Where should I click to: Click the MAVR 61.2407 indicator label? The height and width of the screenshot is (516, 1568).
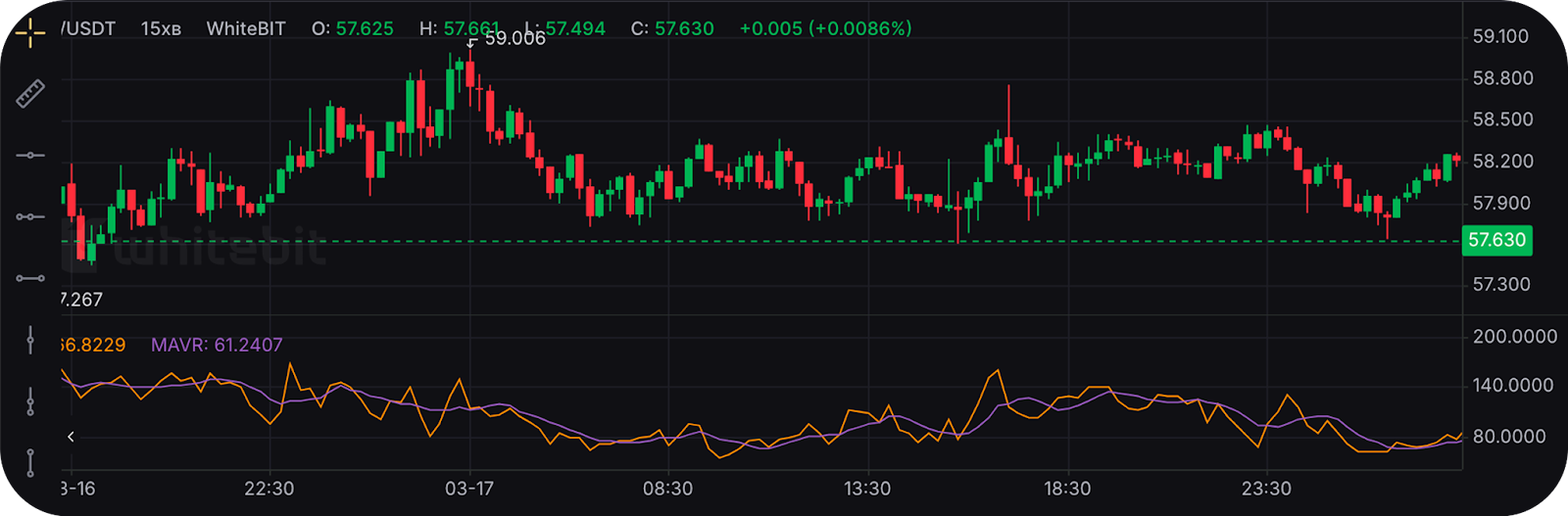217,345
